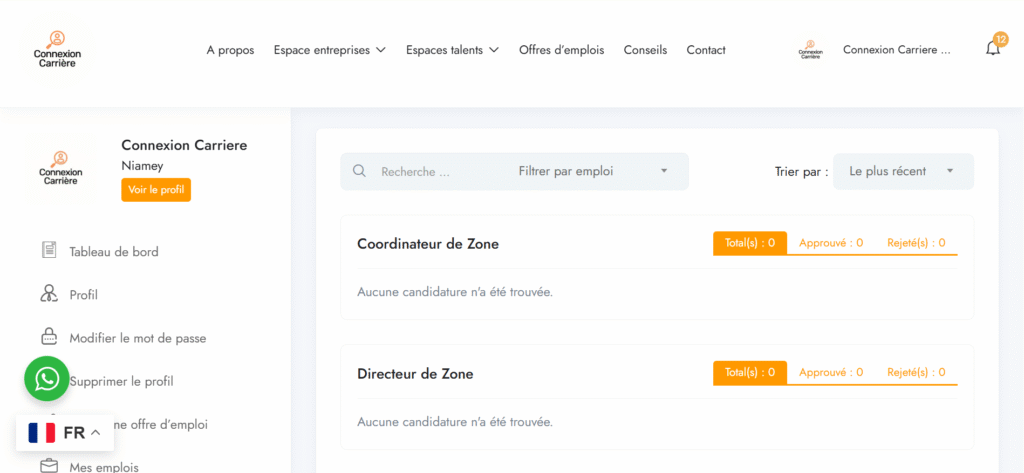Click the Connexion Carrière header logo
Viewport: 1024px width, 473px height.
(57, 50)
